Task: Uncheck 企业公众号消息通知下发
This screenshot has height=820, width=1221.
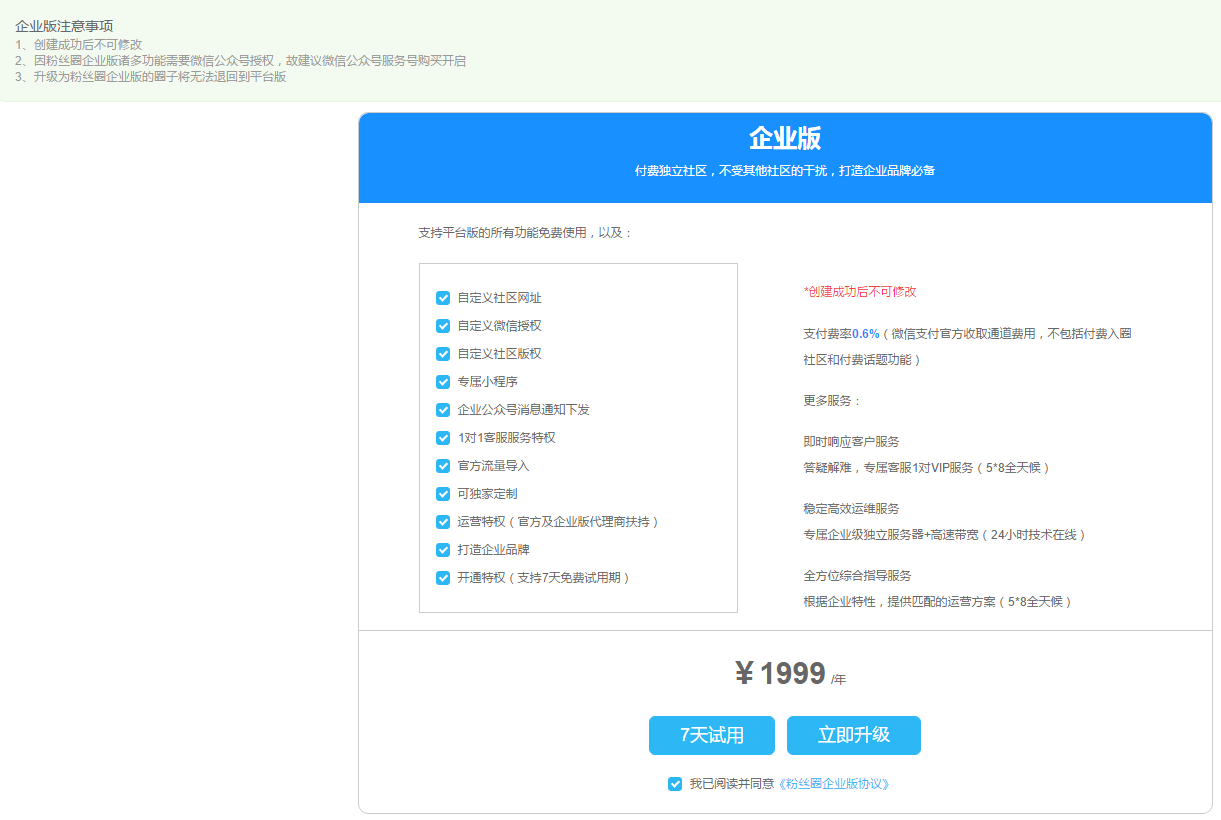Action: tap(443, 410)
